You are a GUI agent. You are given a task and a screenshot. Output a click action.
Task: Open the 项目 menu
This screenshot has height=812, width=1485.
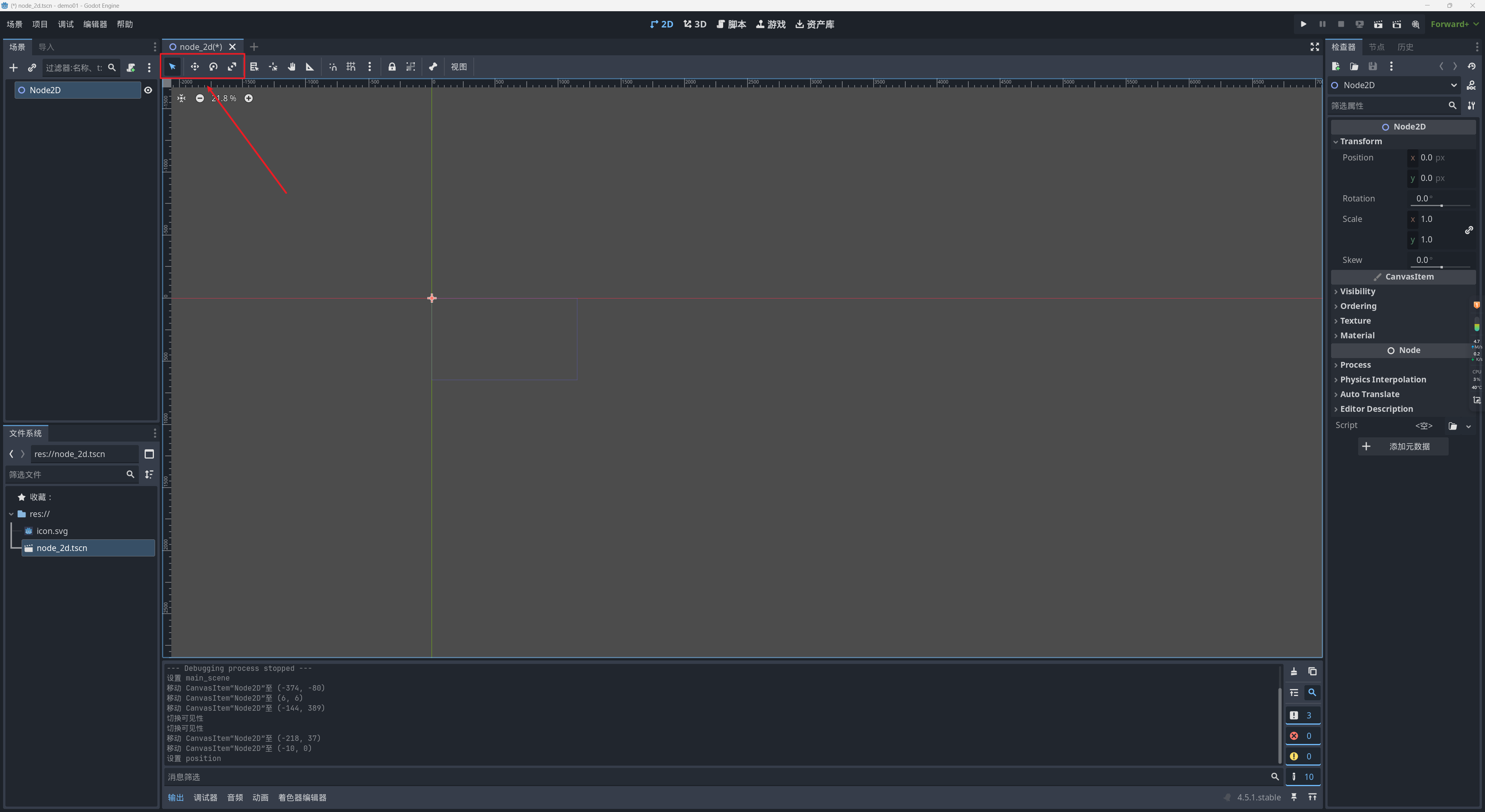click(x=40, y=24)
